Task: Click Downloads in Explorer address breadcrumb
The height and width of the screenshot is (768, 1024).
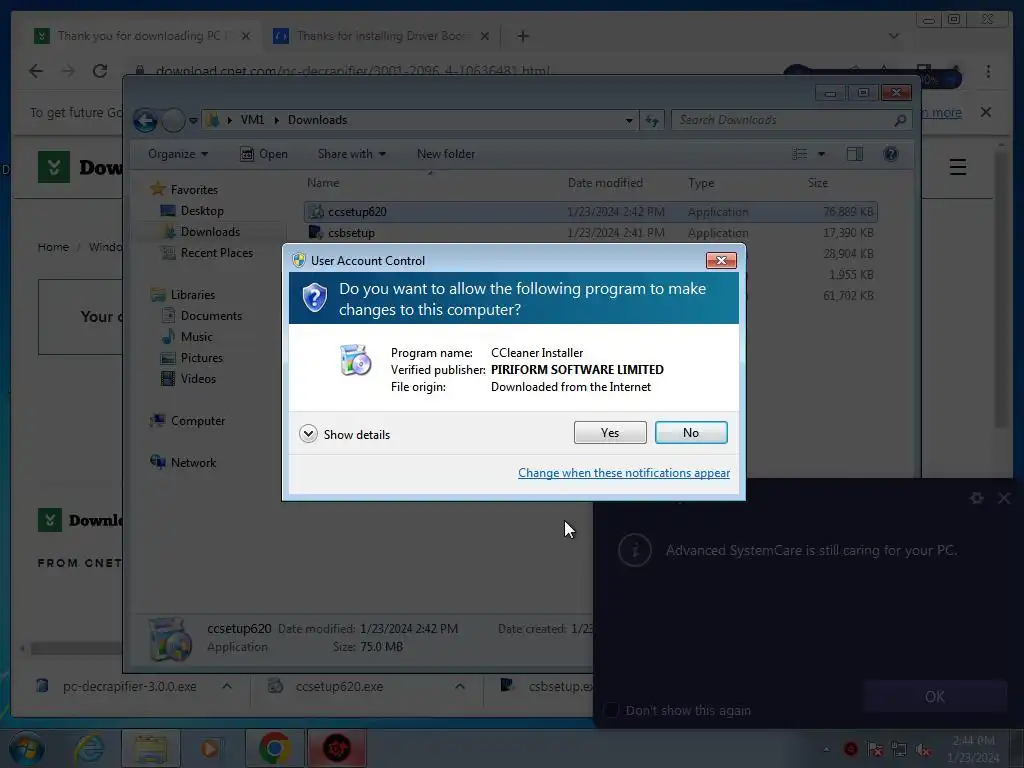Action: pyautogui.click(x=317, y=120)
